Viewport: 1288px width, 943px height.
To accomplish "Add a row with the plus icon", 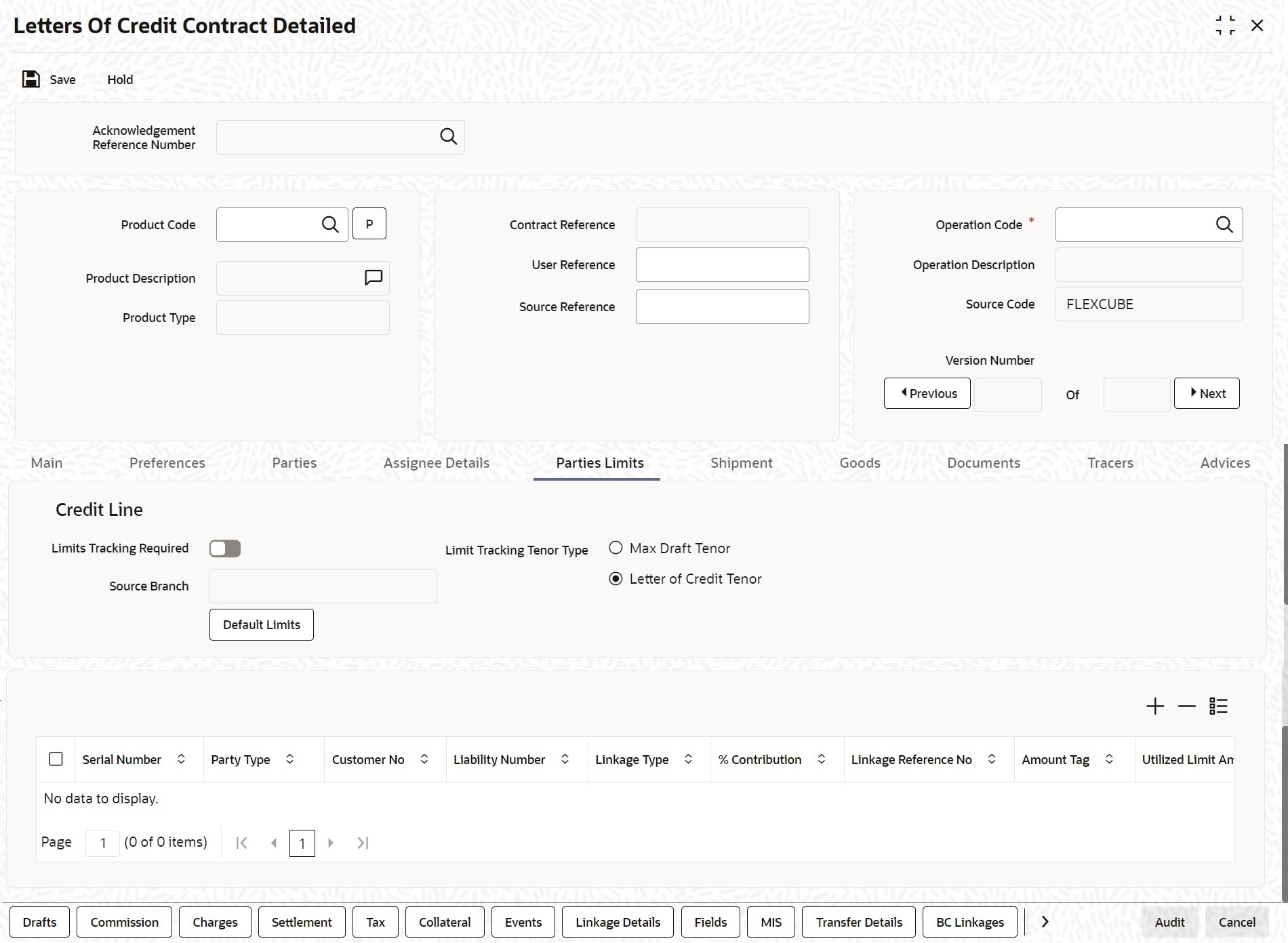I will [x=1155, y=706].
